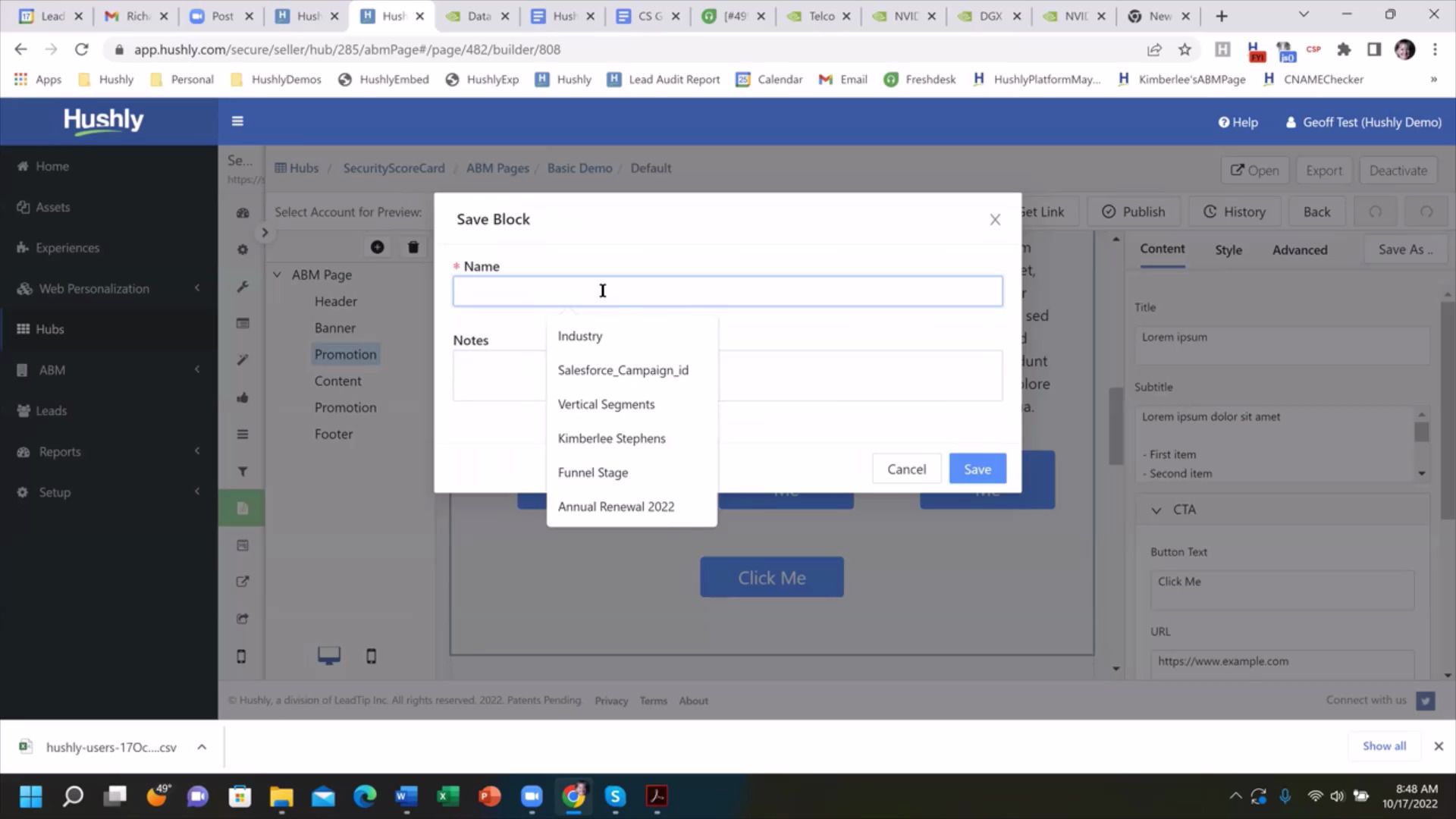Open the Privacy link in the footer
The height and width of the screenshot is (819, 1456).
(x=611, y=700)
